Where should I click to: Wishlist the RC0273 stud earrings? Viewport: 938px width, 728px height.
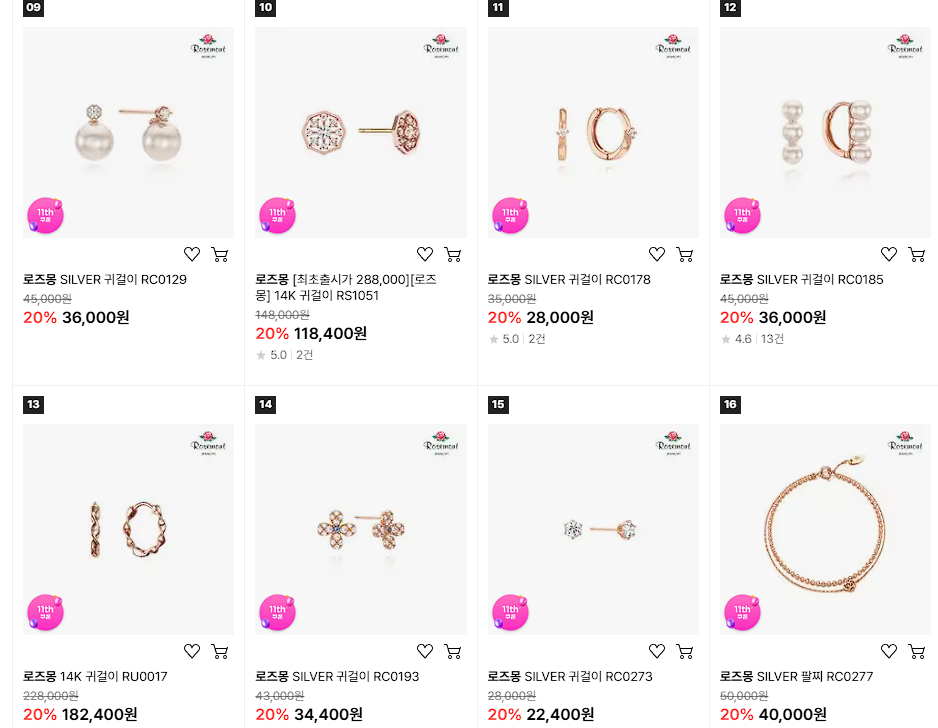coord(657,651)
